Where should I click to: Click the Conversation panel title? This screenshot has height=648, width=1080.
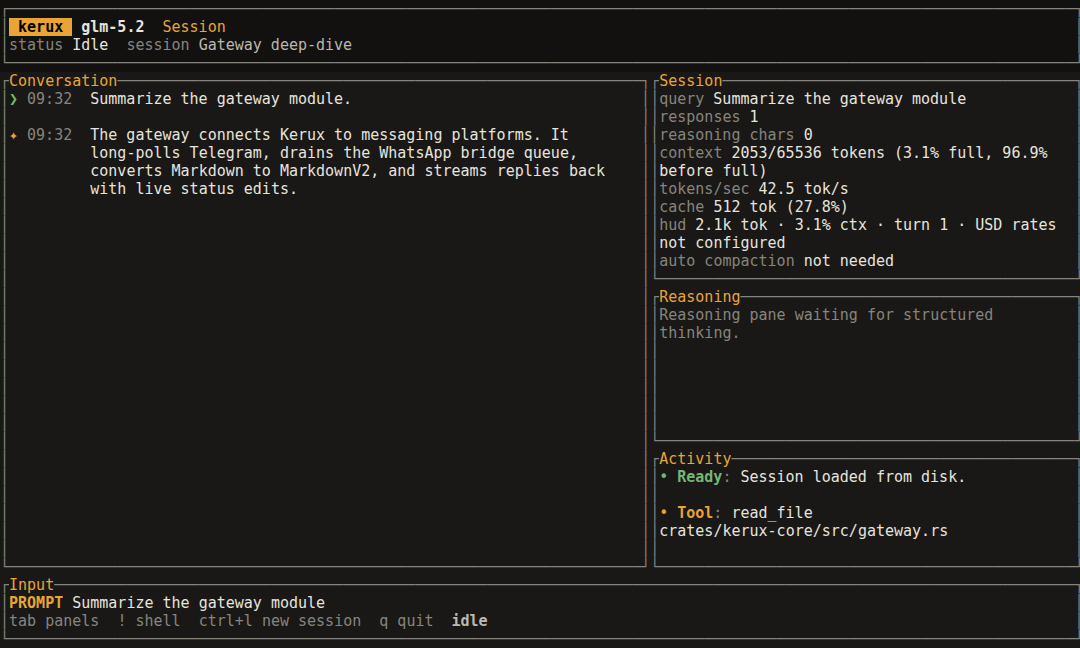(x=63, y=81)
